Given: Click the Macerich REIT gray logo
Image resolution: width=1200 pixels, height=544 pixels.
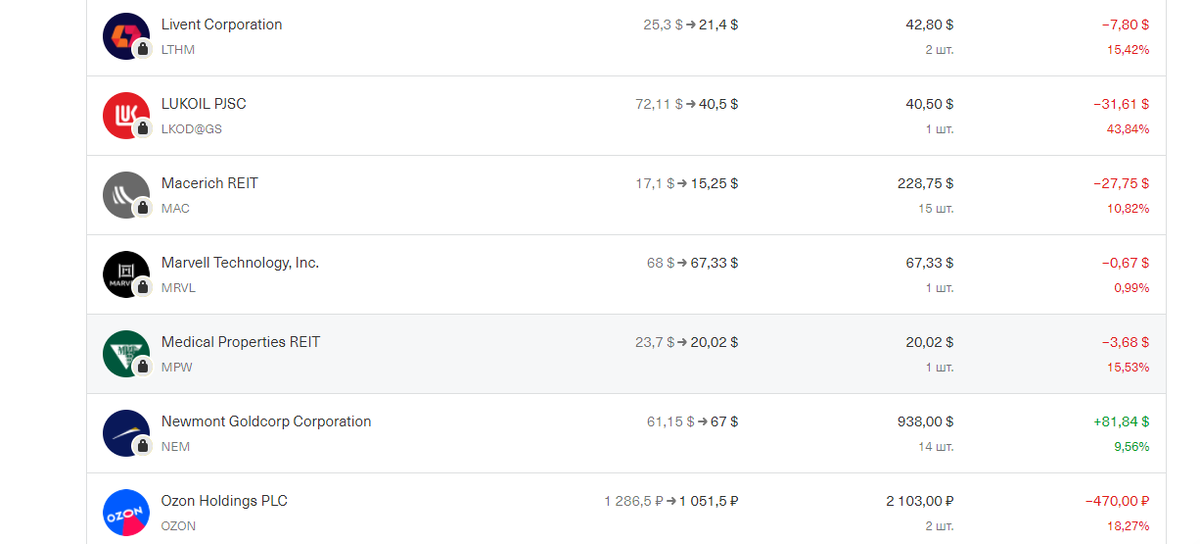Looking at the screenshot, I should tap(126, 195).
